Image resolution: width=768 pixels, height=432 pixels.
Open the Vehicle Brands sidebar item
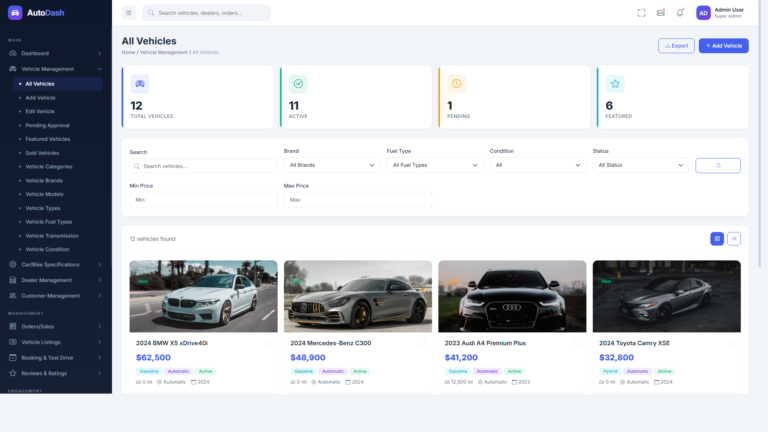pyautogui.click(x=58, y=180)
